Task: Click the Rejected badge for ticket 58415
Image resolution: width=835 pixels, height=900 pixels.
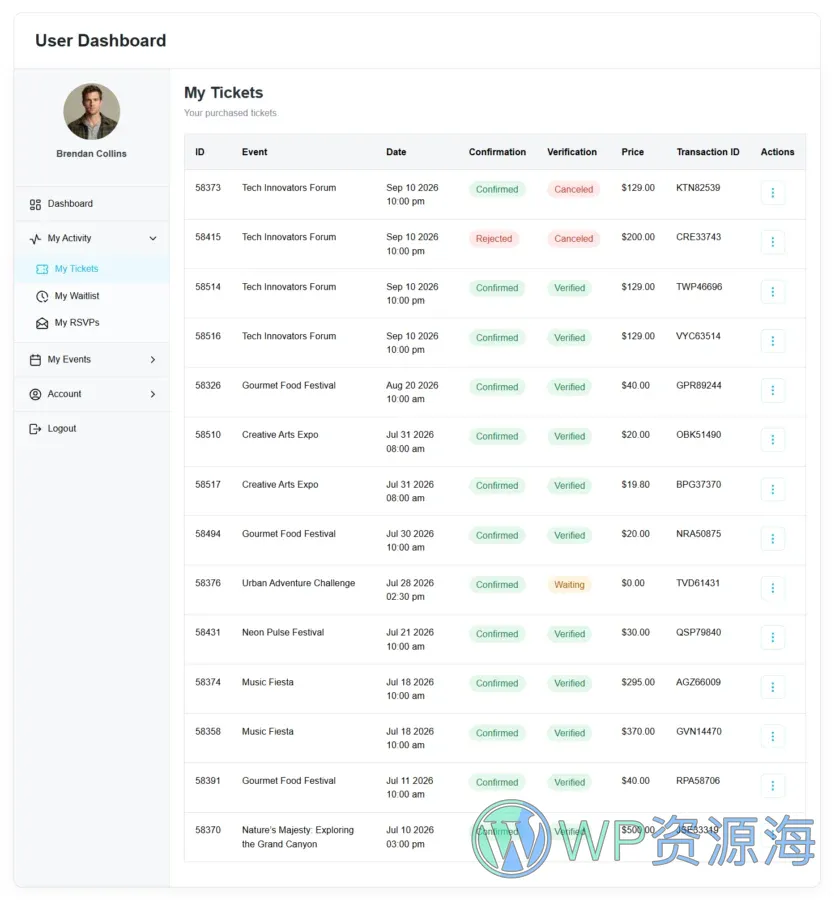Action: pos(494,239)
